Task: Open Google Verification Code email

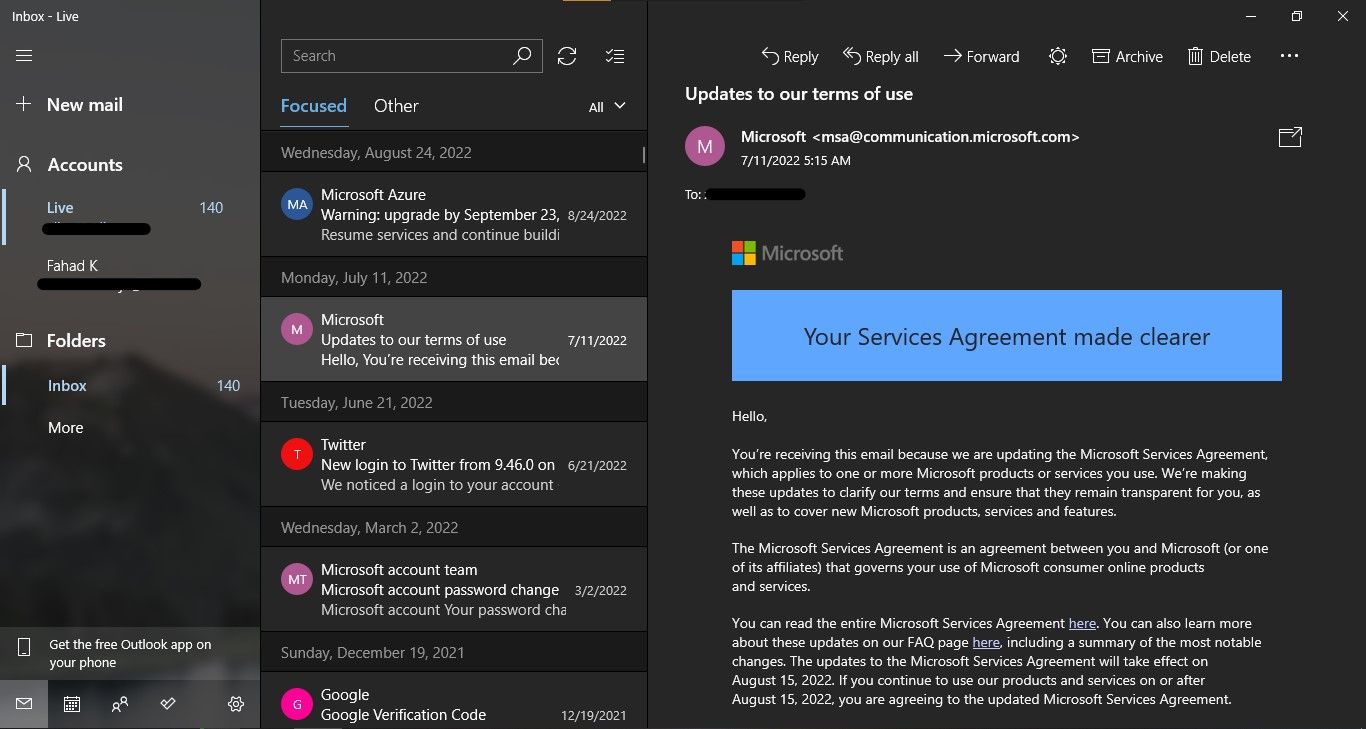Action: (x=454, y=700)
